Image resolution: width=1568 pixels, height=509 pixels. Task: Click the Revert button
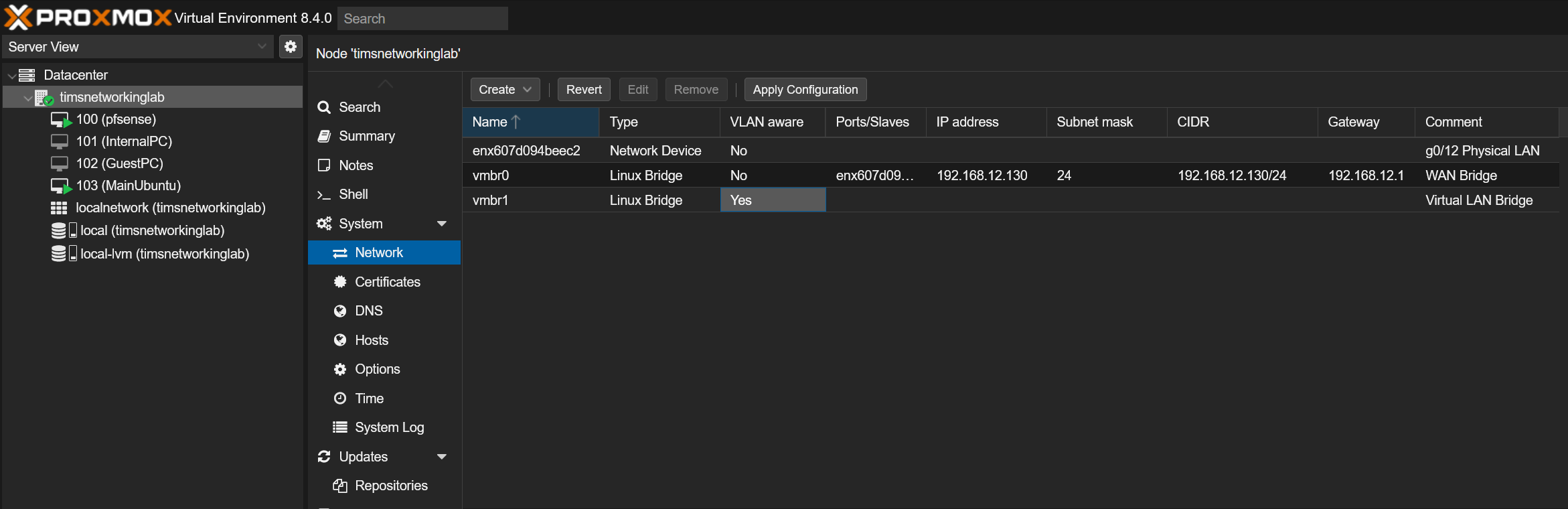(x=584, y=90)
